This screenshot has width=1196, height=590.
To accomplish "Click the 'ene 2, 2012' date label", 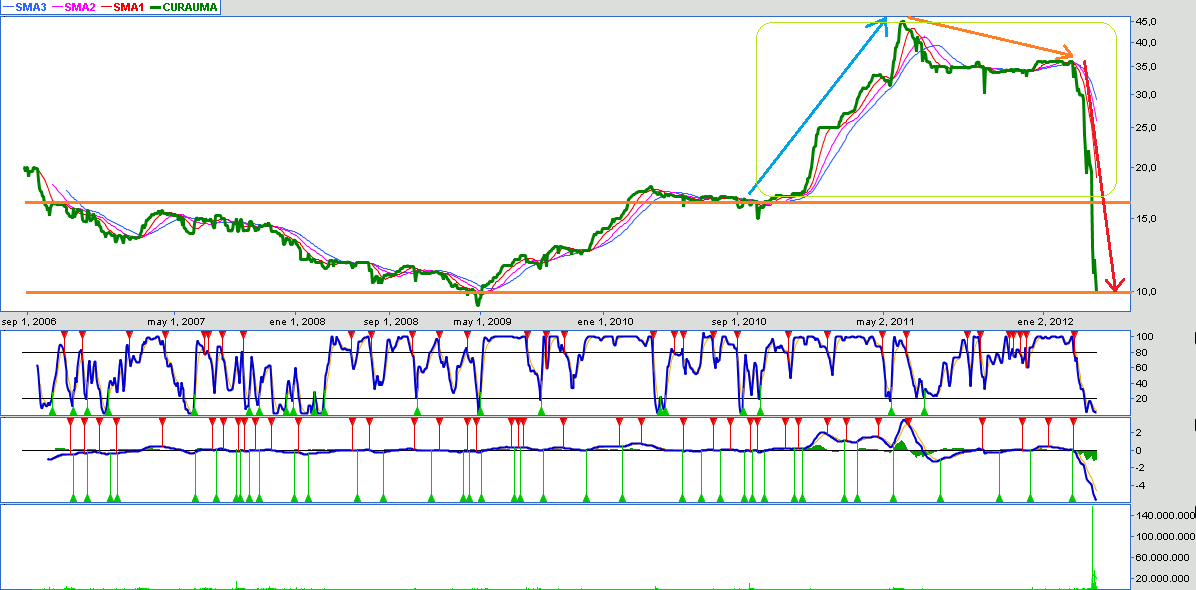I will 1045,322.
